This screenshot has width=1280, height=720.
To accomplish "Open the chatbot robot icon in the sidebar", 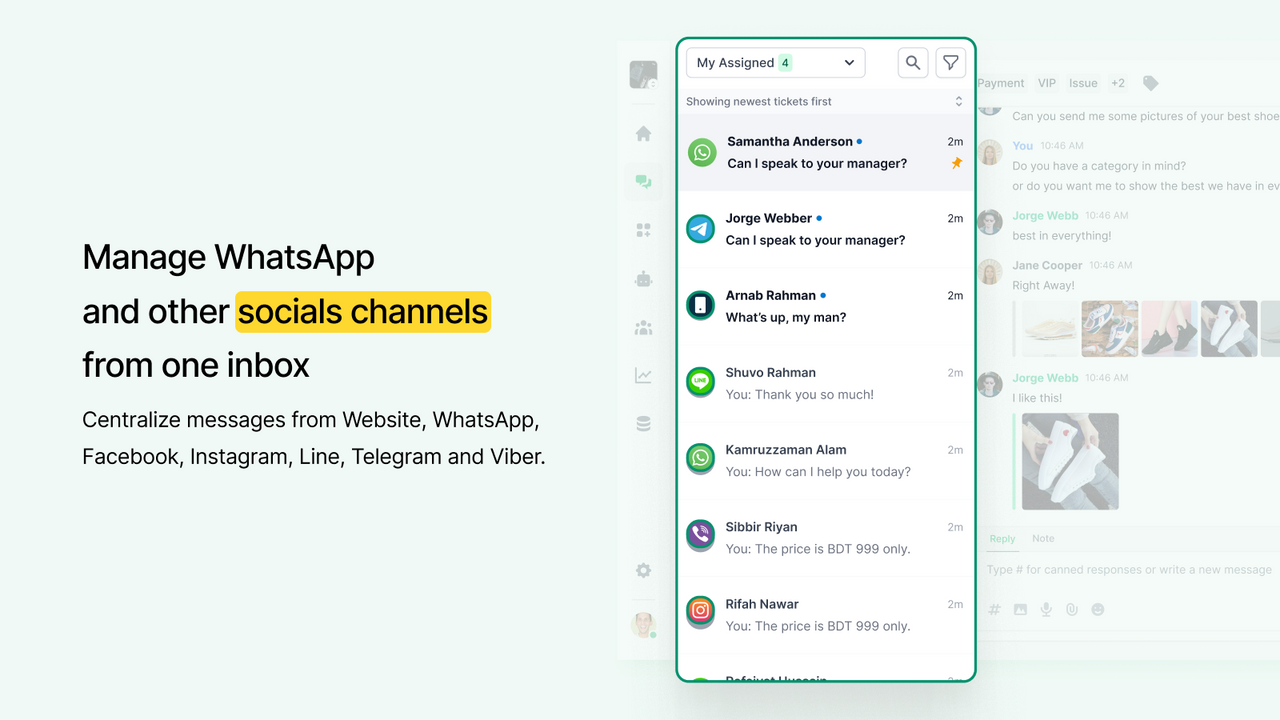I will [643, 279].
